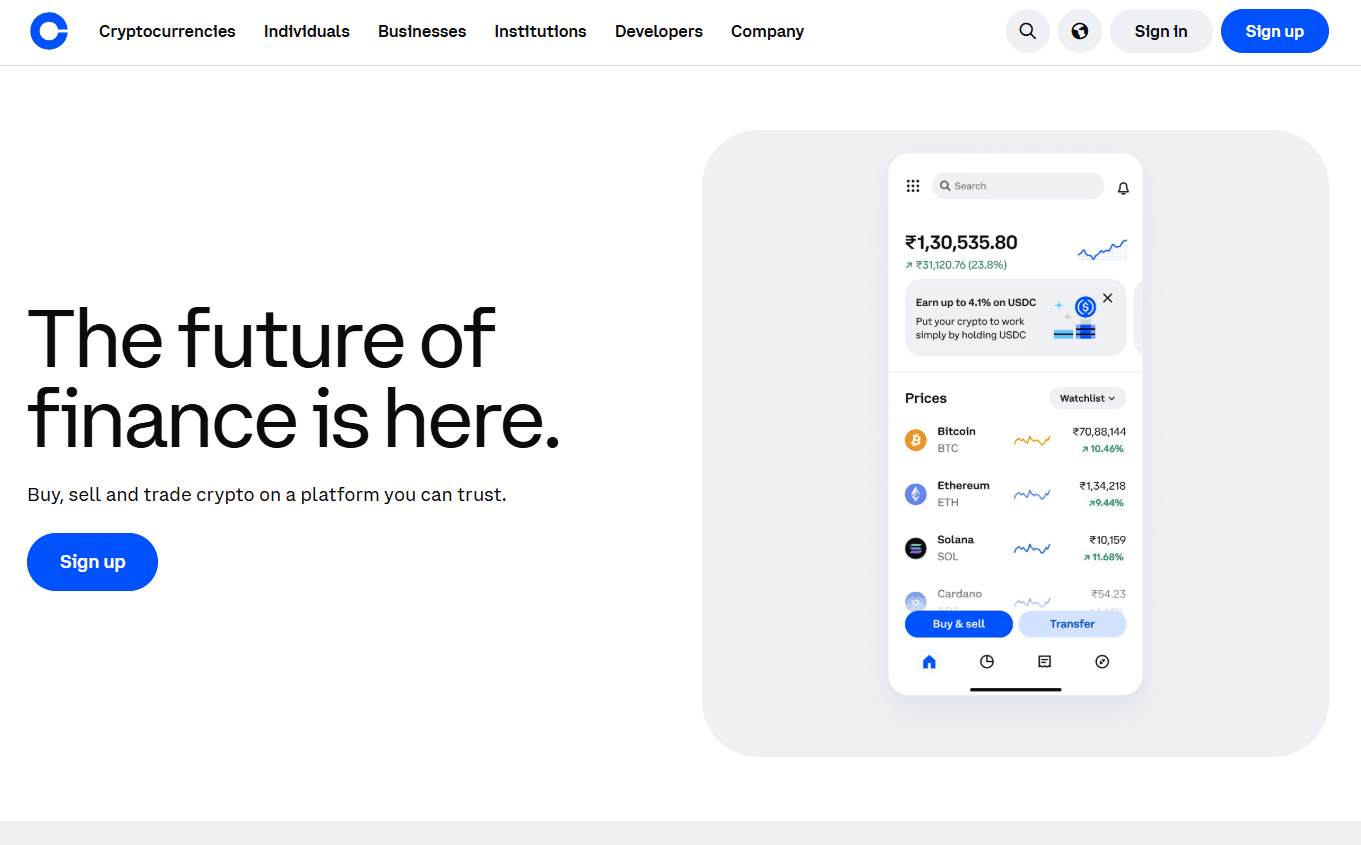Click the Bitcoin name label
The width and height of the screenshot is (1361, 845).
956,431
